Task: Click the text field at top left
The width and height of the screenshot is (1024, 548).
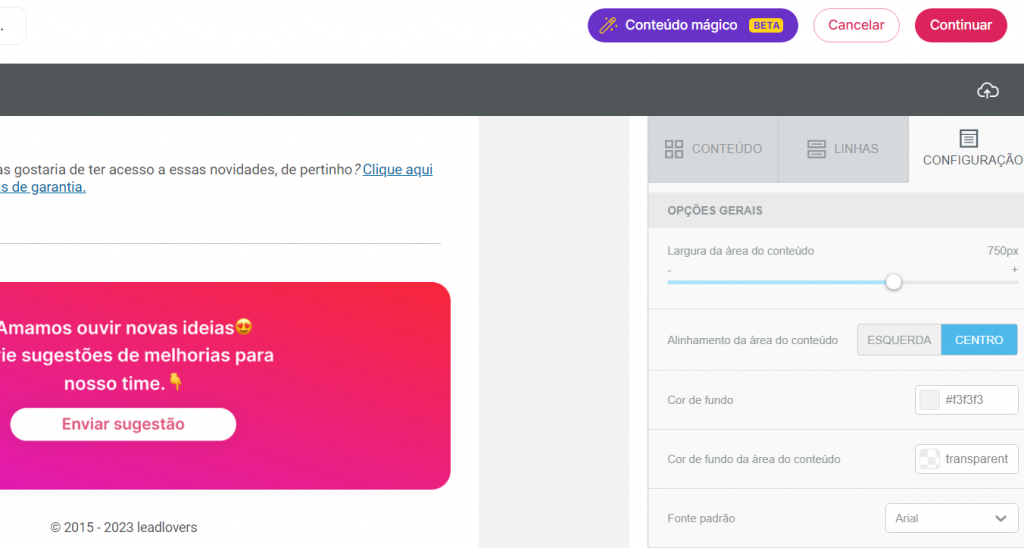Action: pos(10,26)
